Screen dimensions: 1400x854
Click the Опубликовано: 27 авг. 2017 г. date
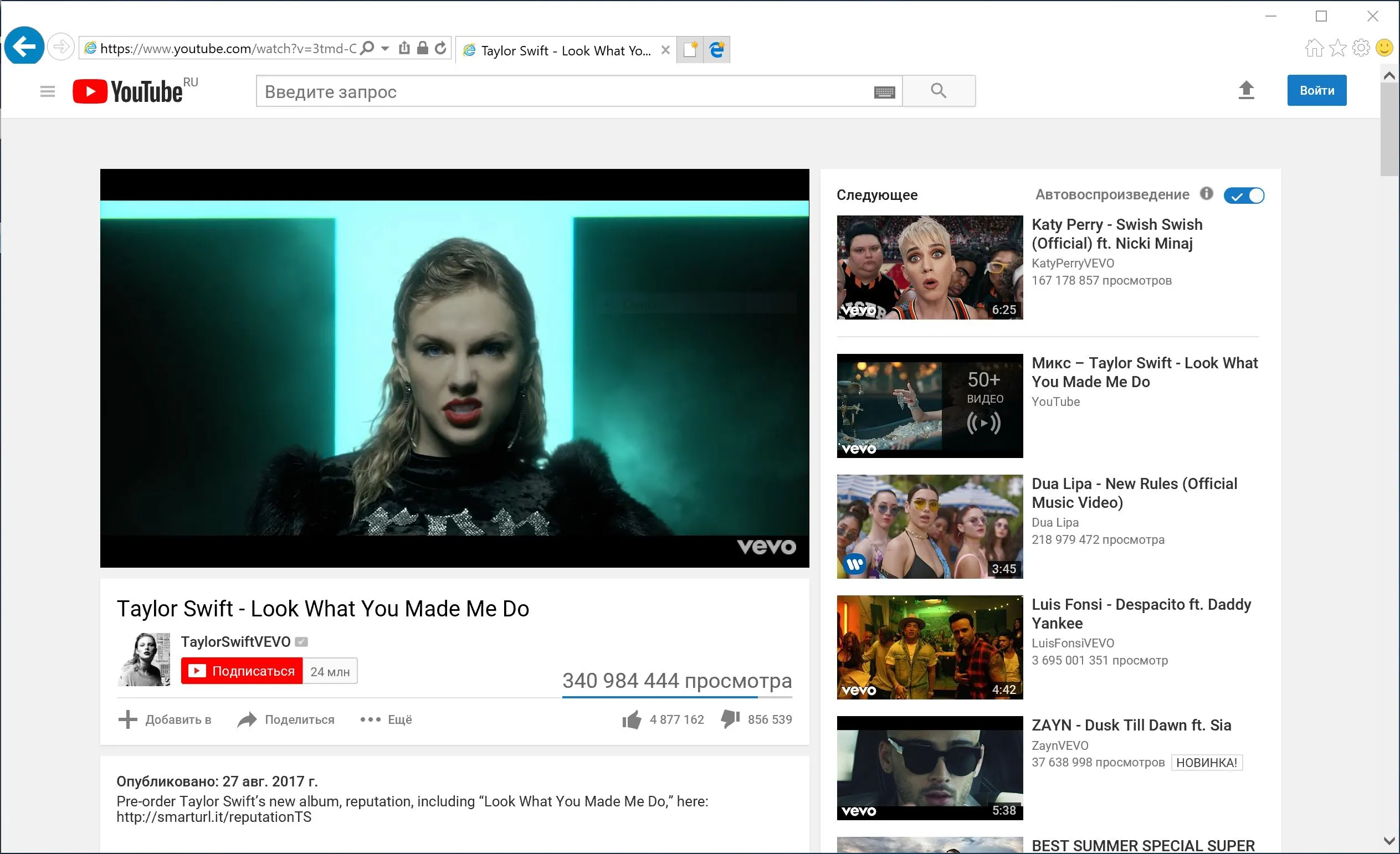tap(217, 781)
